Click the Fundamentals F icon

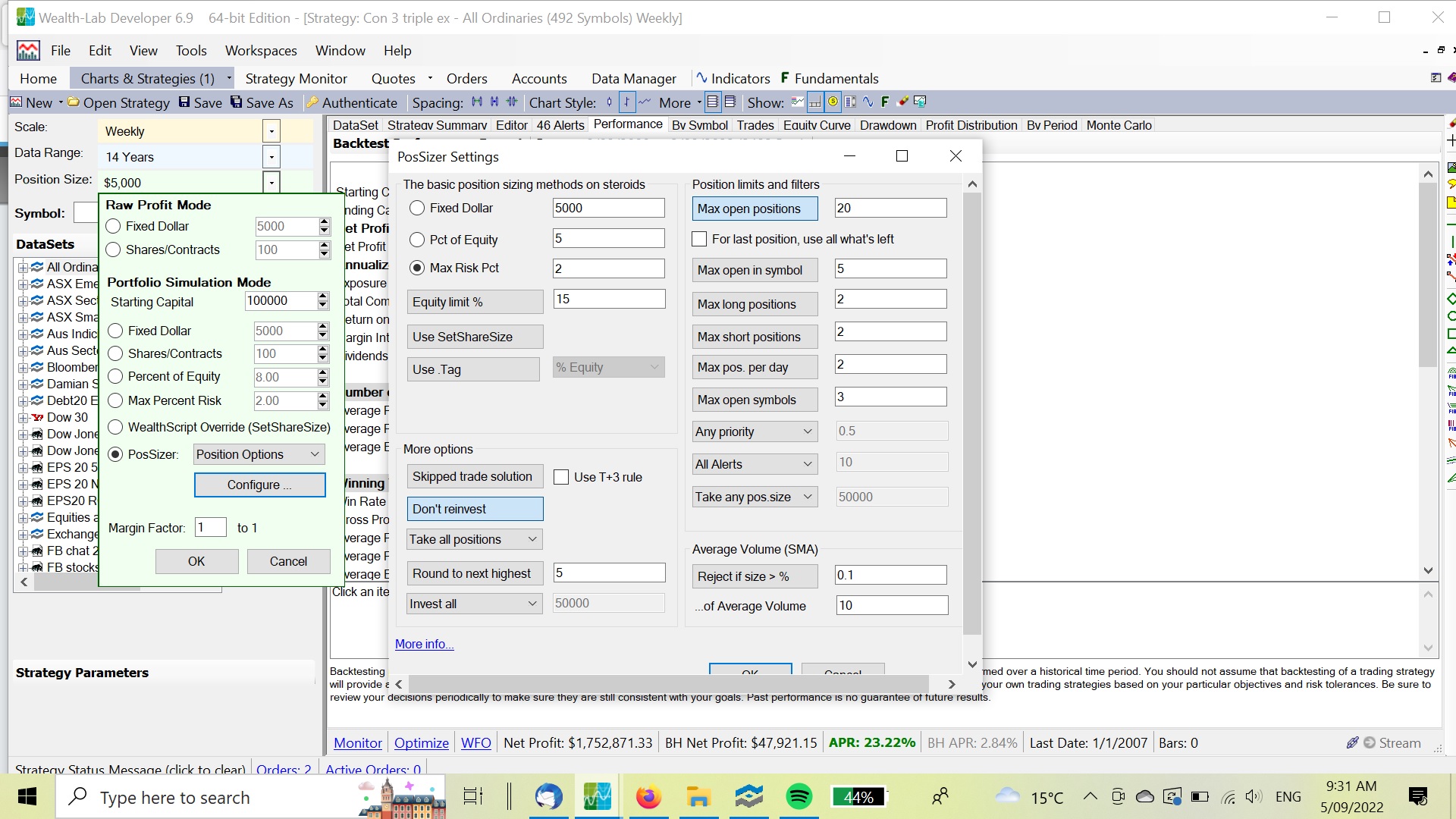point(785,77)
